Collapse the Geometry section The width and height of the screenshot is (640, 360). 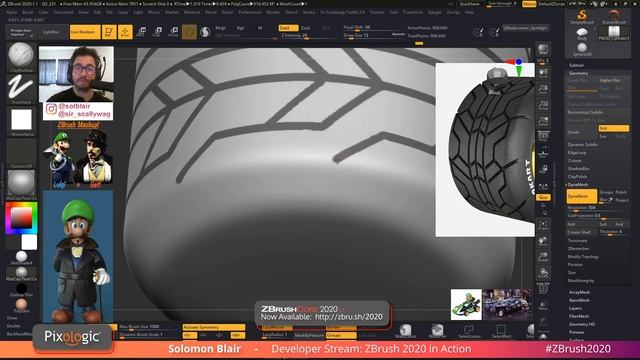tap(578, 73)
